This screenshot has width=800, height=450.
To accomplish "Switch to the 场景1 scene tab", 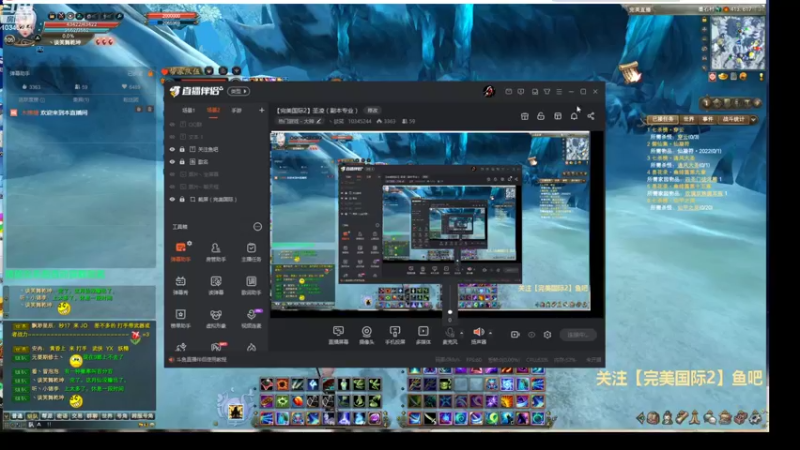I will click(188, 110).
